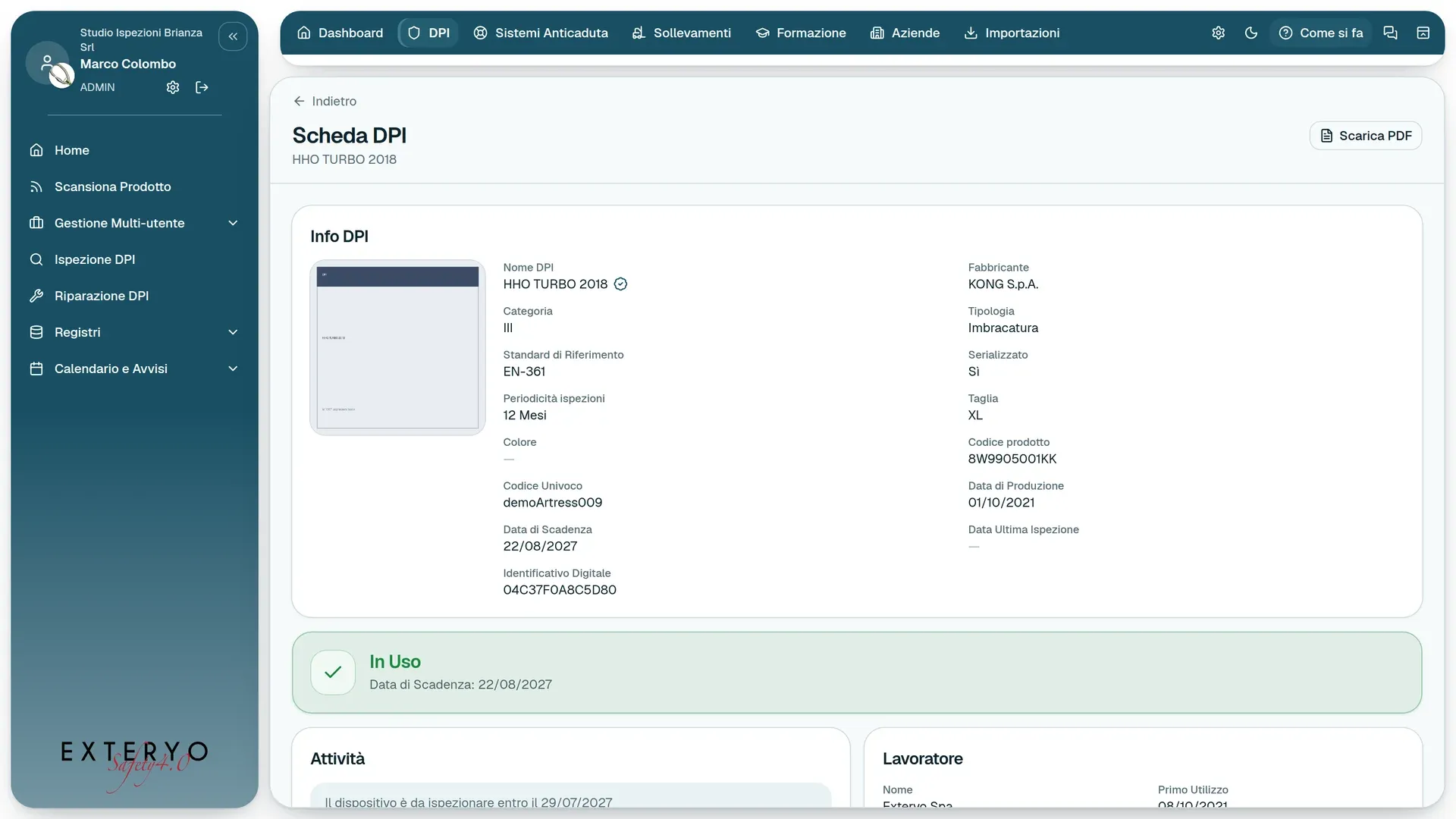
Task: Click the logout icon beside ADMIN
Action: pos(202,87)
